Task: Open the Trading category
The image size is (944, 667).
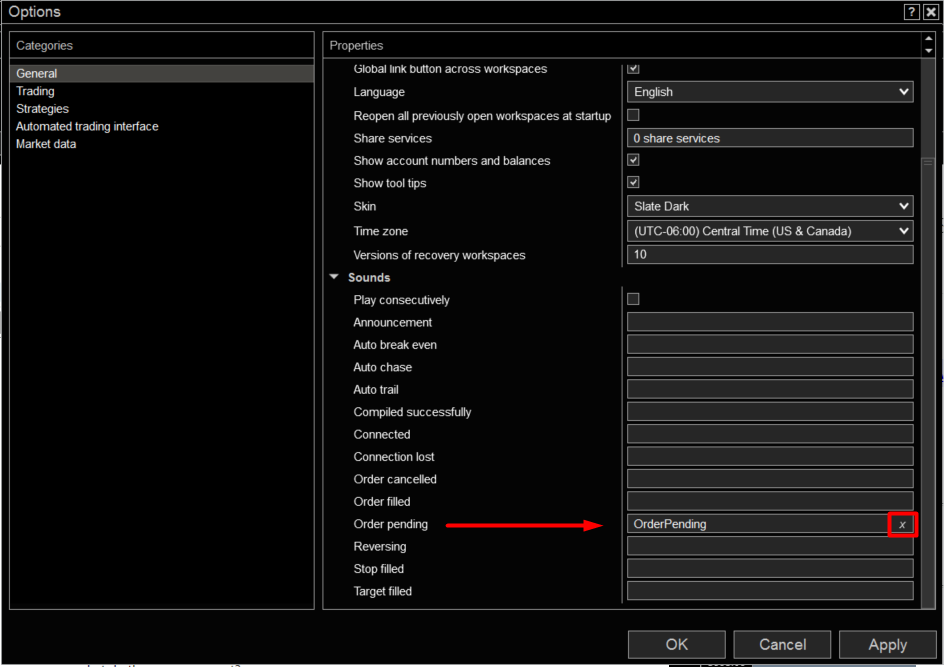Action: [35, 91]
